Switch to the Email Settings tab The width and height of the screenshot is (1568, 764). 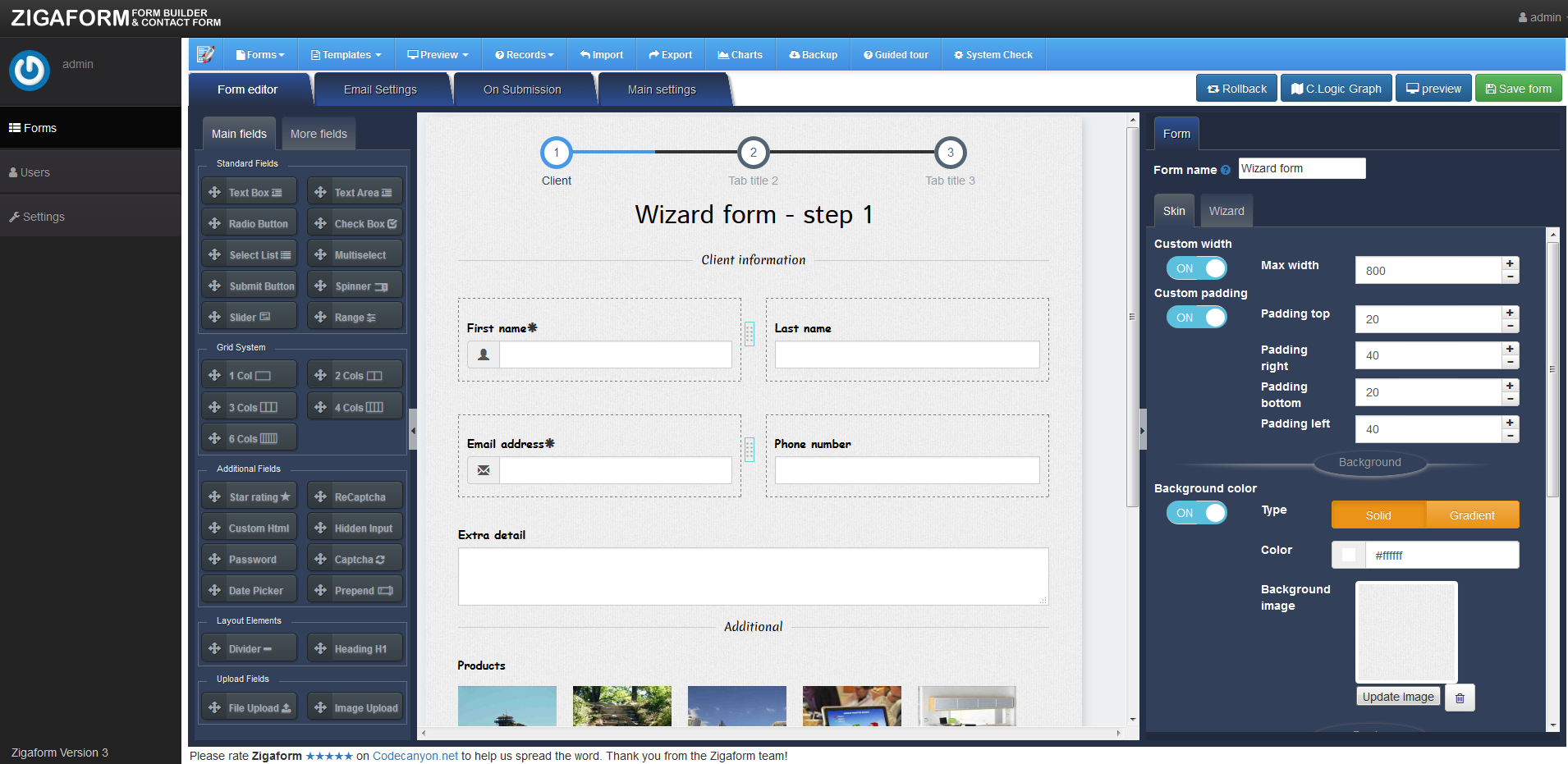coord(381,89)
